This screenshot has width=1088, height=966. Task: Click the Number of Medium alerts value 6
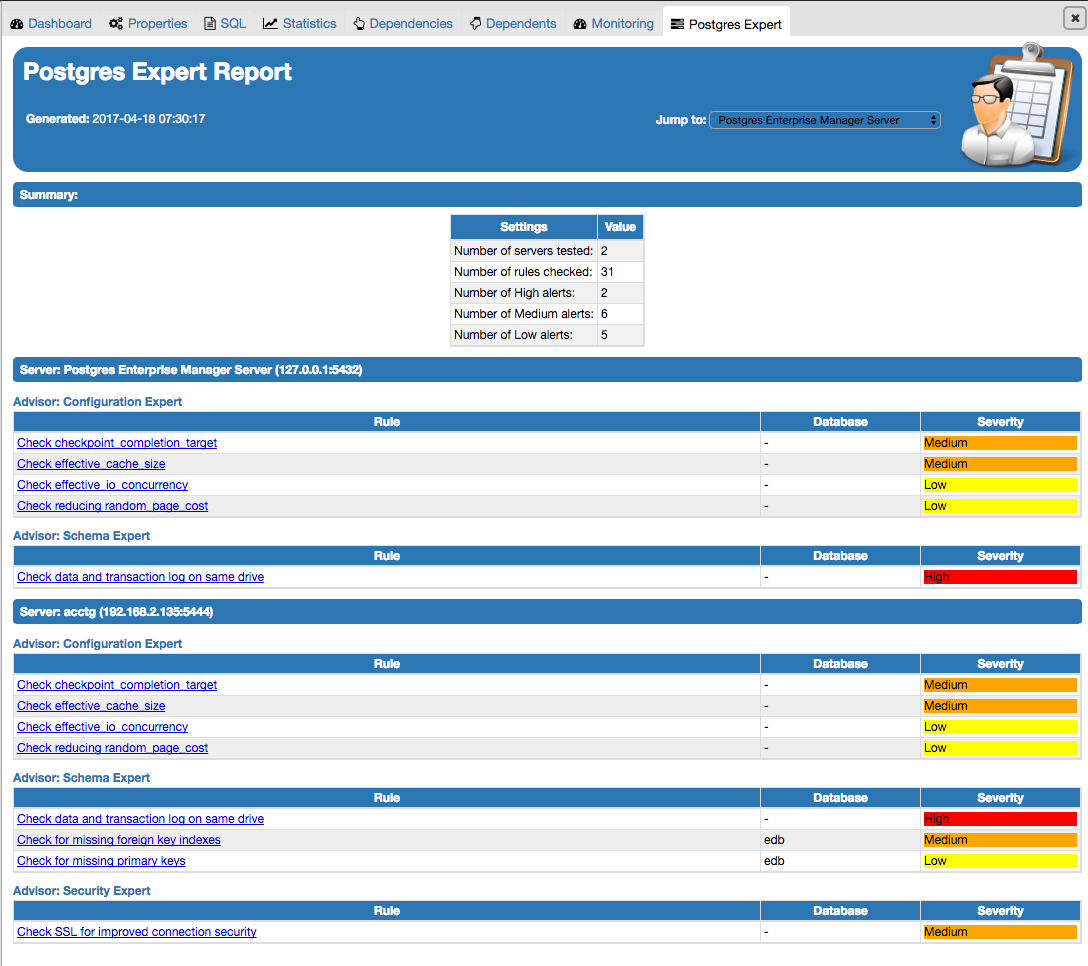(604, 314)
